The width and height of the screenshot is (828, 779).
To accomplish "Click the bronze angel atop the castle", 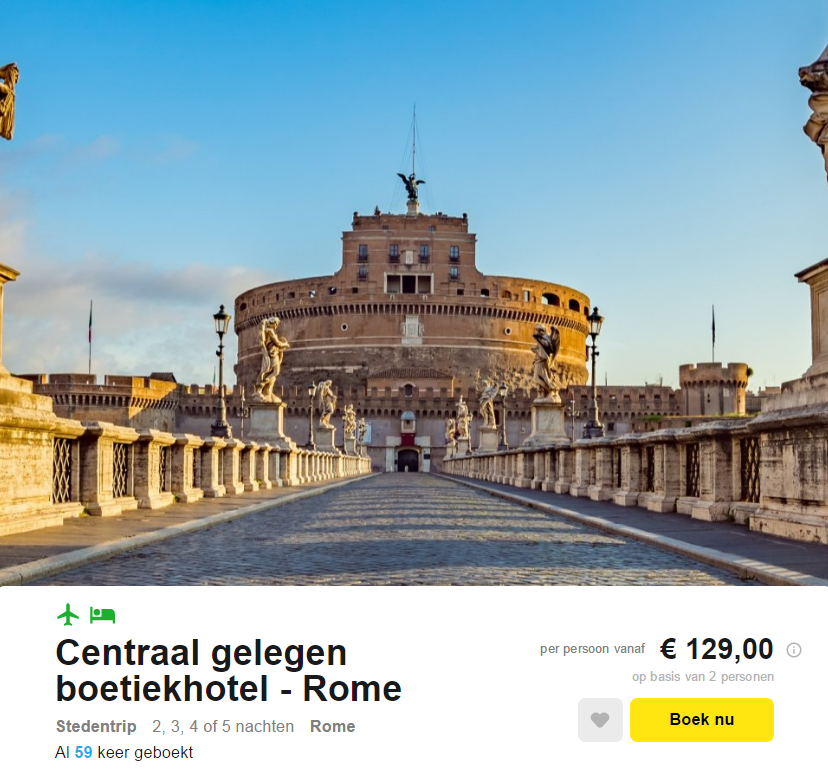I will click(411, 186).
